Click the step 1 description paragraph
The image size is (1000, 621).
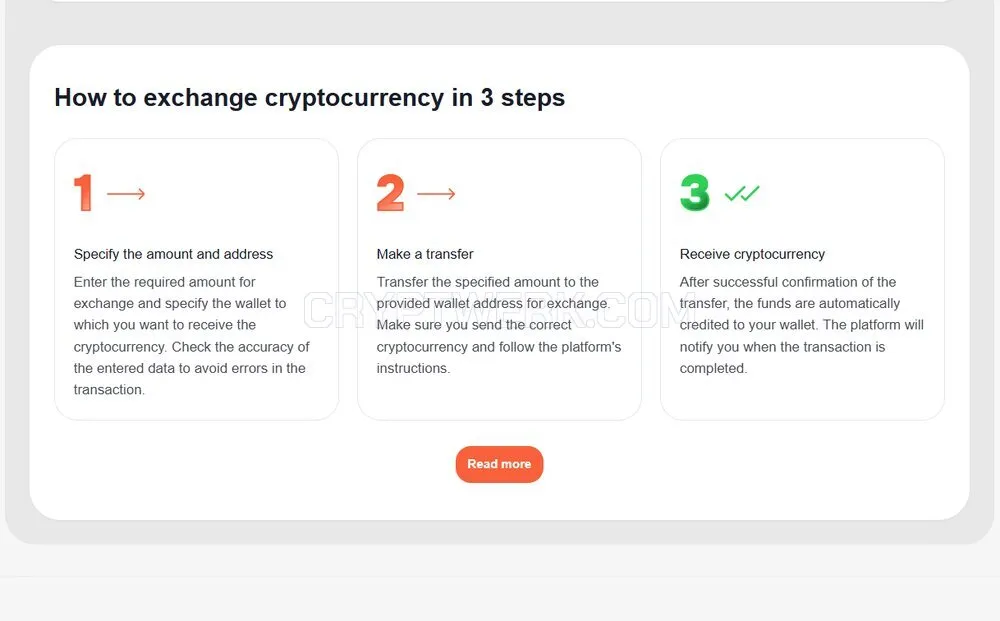tap(191, 335)
